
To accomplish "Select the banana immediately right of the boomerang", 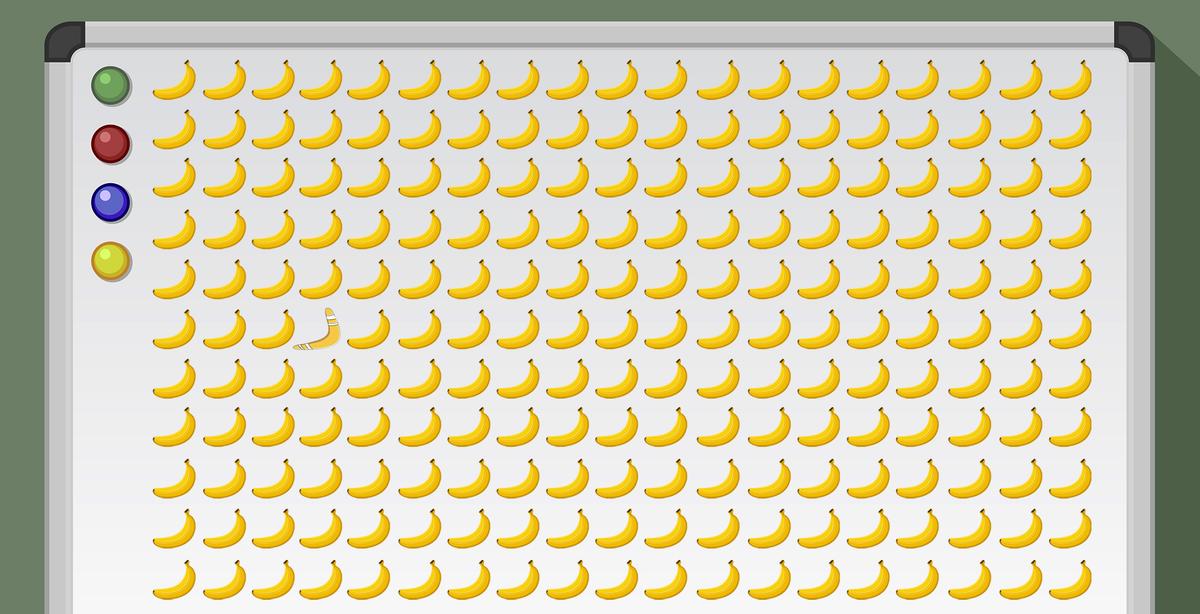I will [x=369, y=329].
